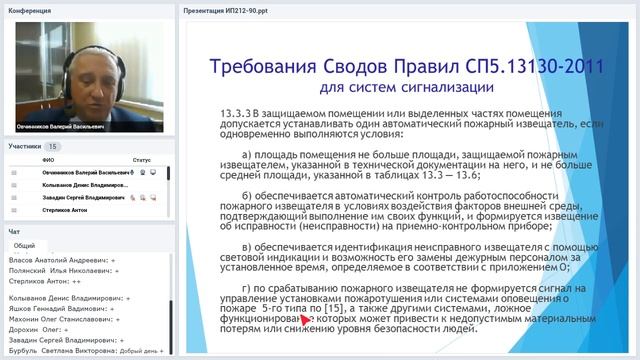This screenshot has width=640, height=360.
Task: Click chat message Стерликов Антон: ++
Action: point(45,281)
